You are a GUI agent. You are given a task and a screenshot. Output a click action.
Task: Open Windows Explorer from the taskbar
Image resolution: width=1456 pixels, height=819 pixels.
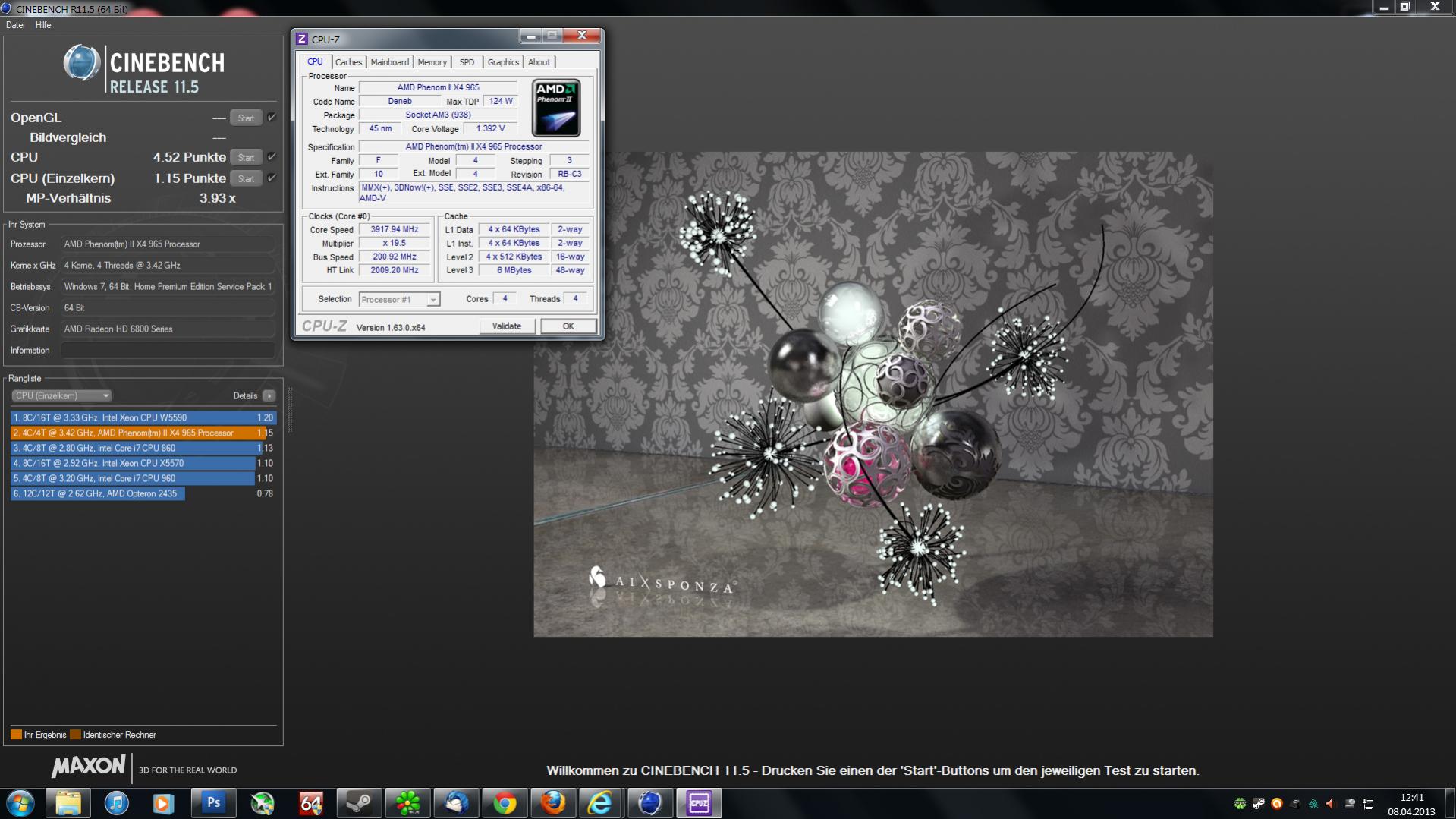pos(68,803)
